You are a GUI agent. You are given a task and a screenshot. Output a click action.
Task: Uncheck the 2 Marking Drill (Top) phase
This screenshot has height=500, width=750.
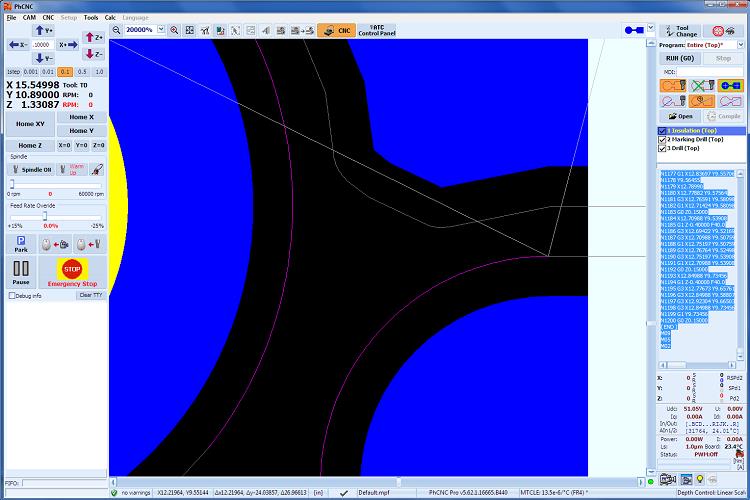(x=662, y=139)
